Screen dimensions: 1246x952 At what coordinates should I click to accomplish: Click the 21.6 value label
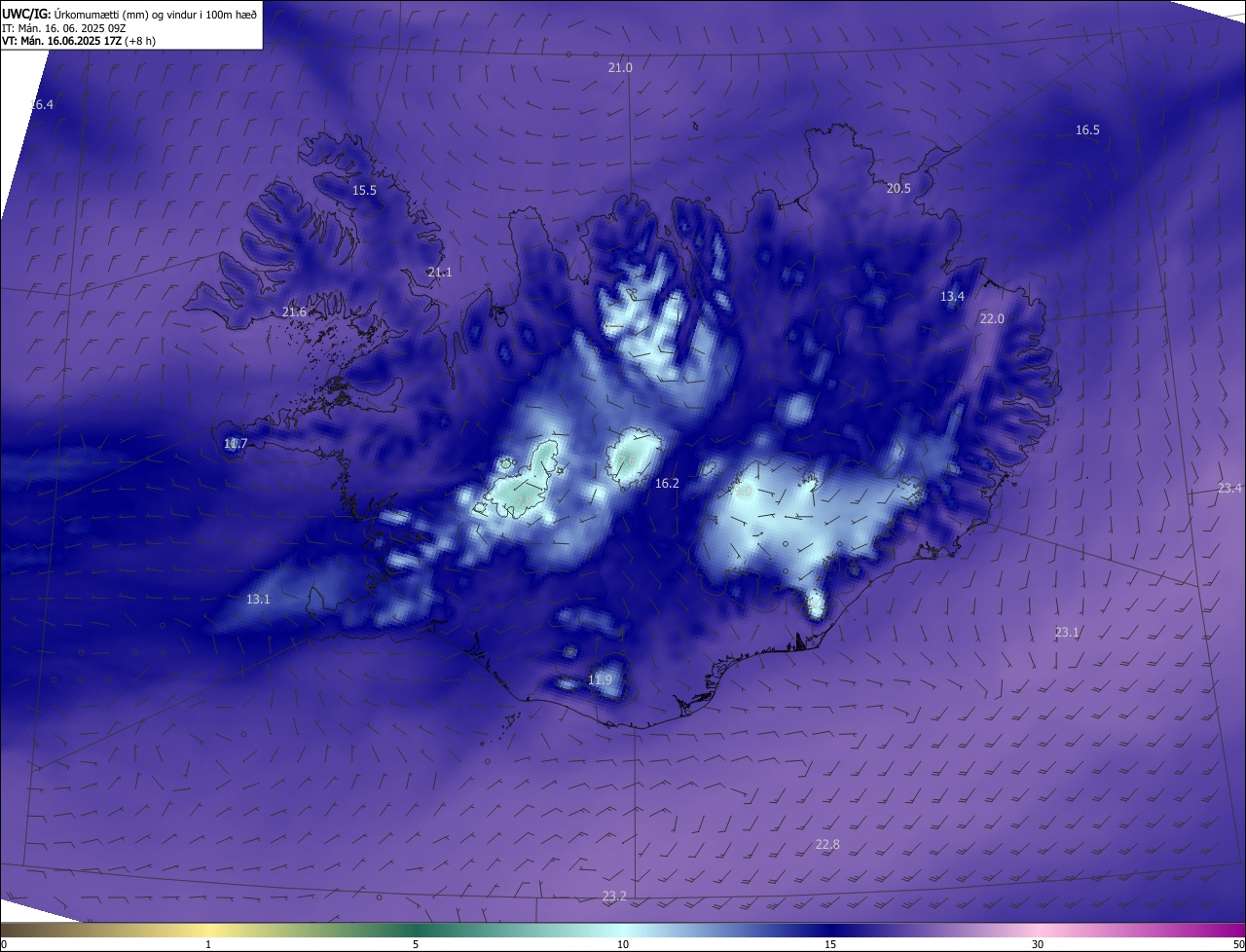tap(294, 311)
